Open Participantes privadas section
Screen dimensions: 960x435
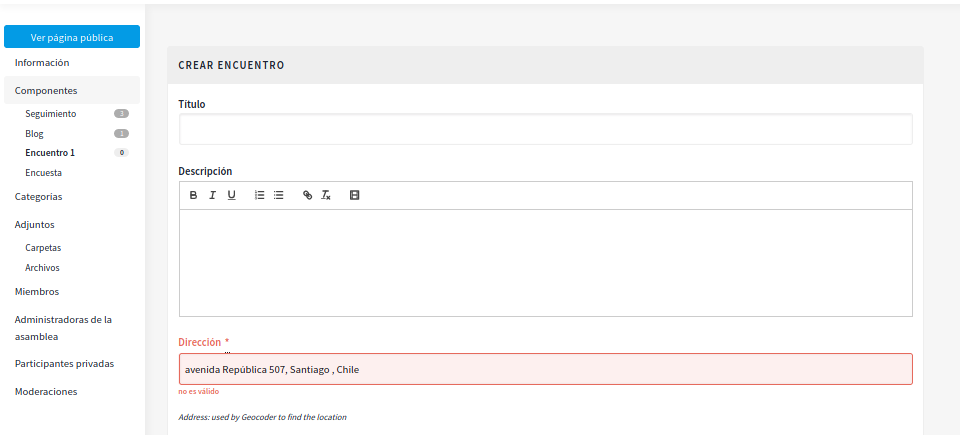pyautogui.click(x=64, y=363)
